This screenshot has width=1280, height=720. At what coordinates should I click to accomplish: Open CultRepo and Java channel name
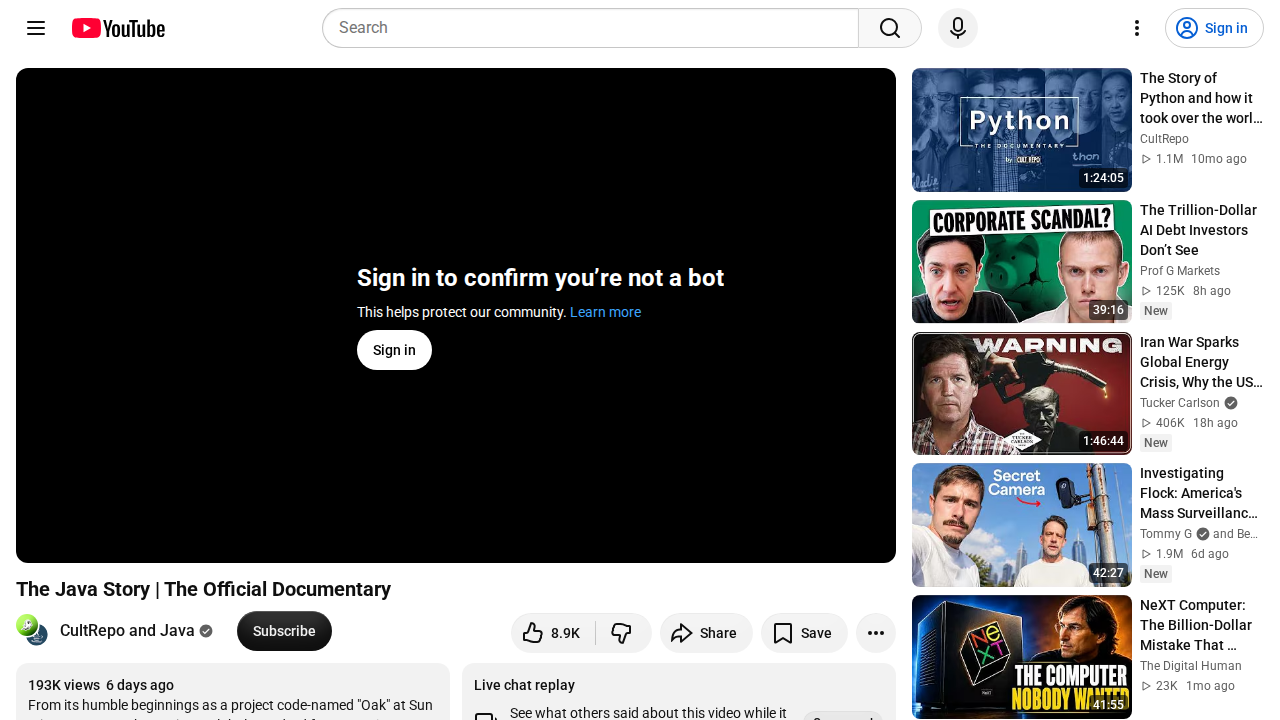click(x=127, y=631)
